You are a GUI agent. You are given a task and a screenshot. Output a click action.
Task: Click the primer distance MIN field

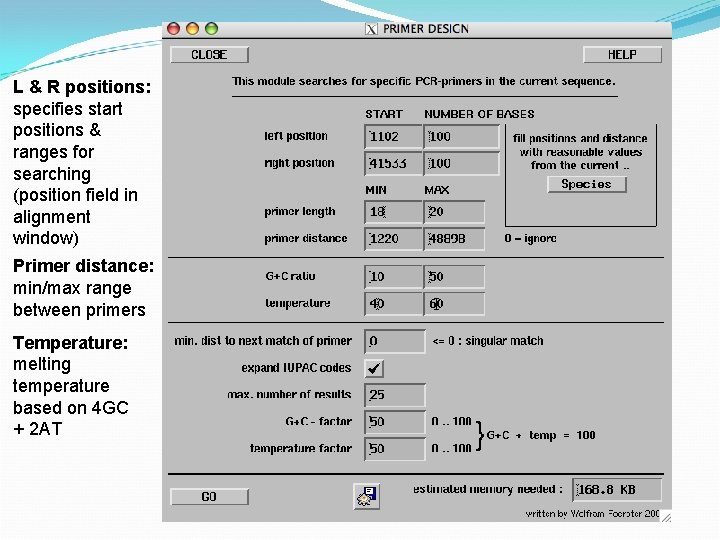click(393, 239)
